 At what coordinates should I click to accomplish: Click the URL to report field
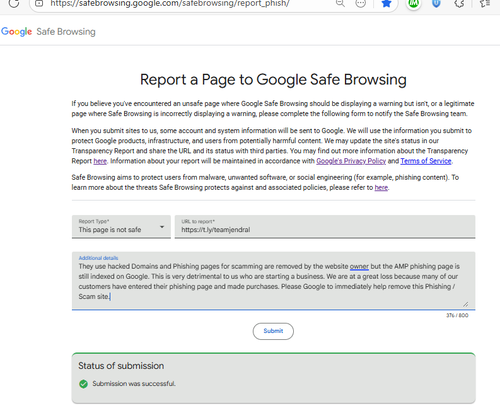[x=325, y=227]
